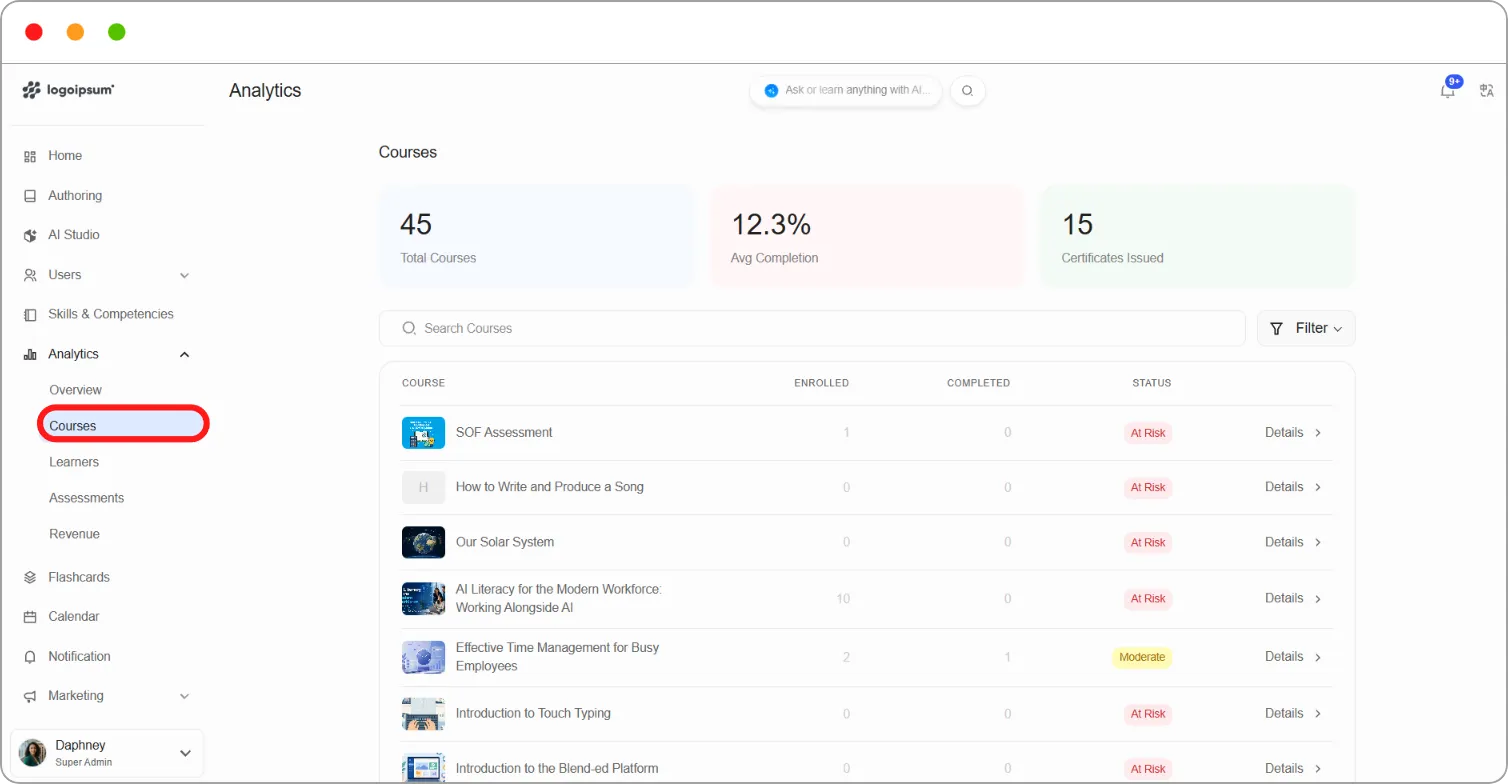This screenshot has width=1508, height=784.
Task: Click the H placeholder thumbnail for Song course
Action: (423, 487)
